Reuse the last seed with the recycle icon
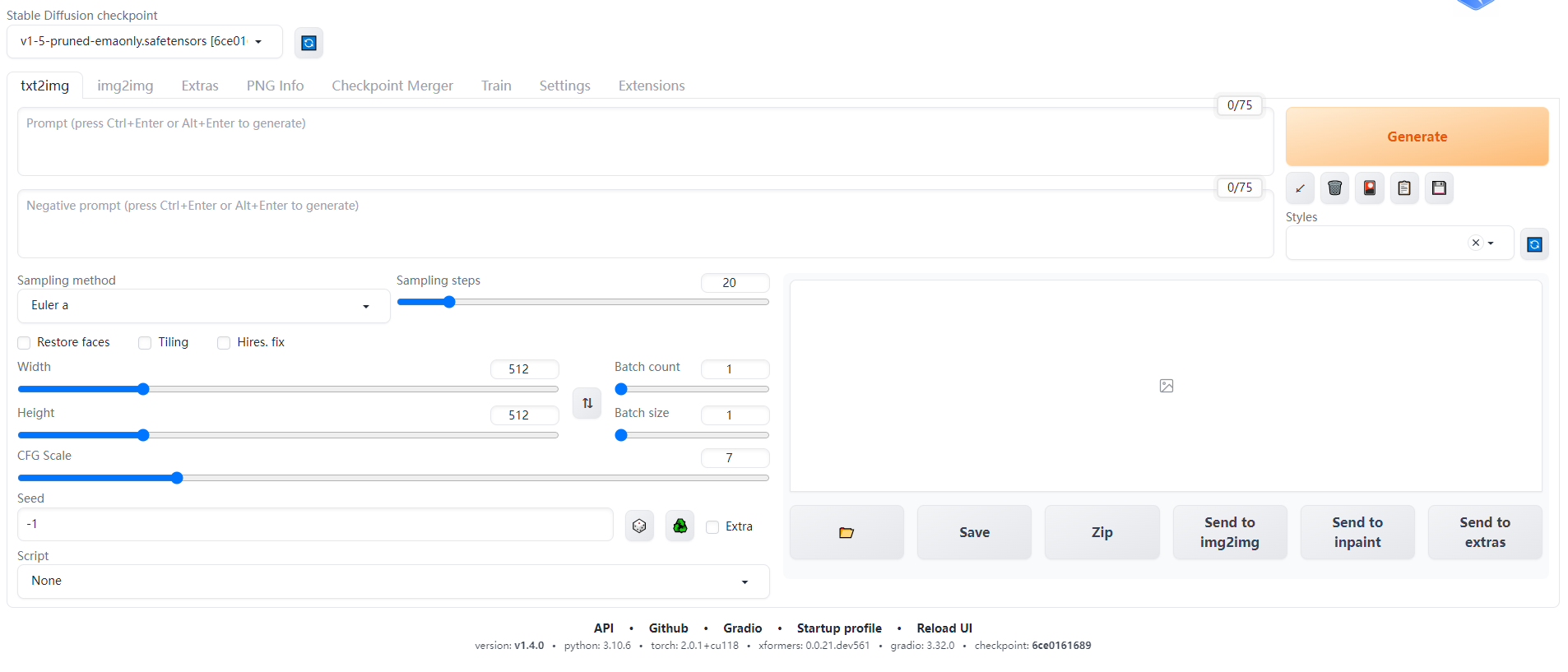 [680, 526]
